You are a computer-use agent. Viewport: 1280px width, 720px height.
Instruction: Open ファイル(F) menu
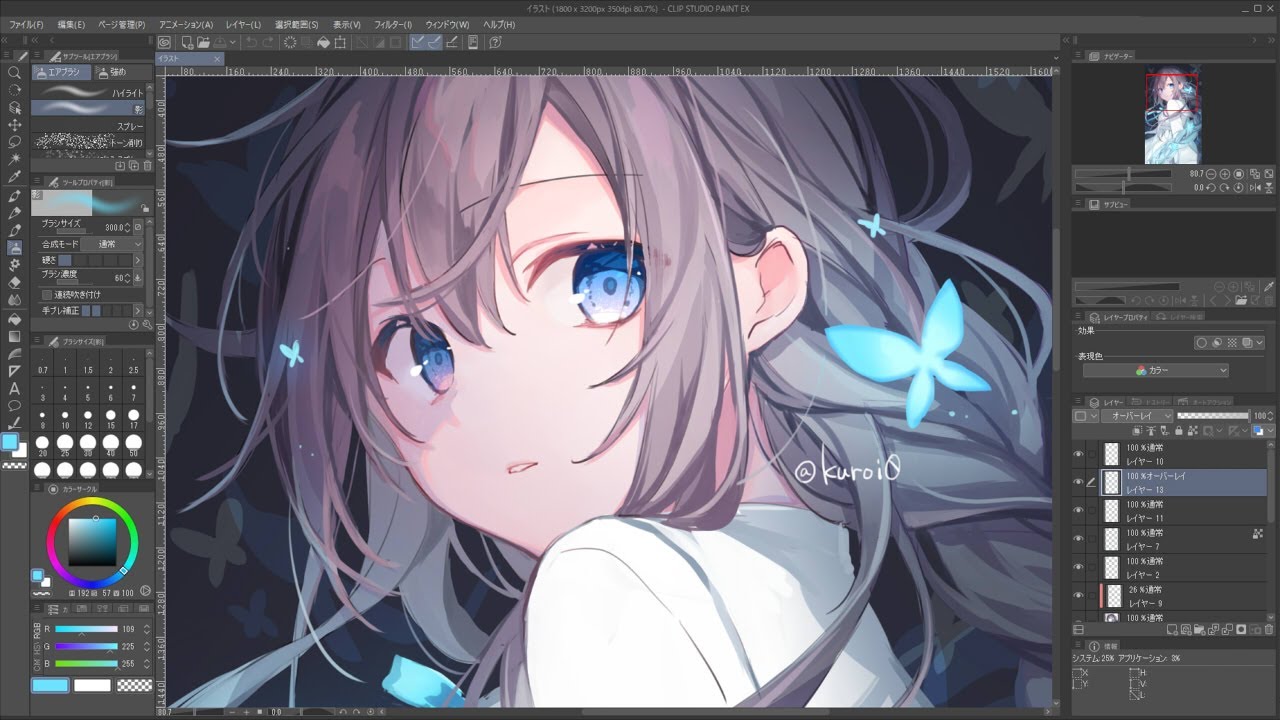[x=26, y=24]
